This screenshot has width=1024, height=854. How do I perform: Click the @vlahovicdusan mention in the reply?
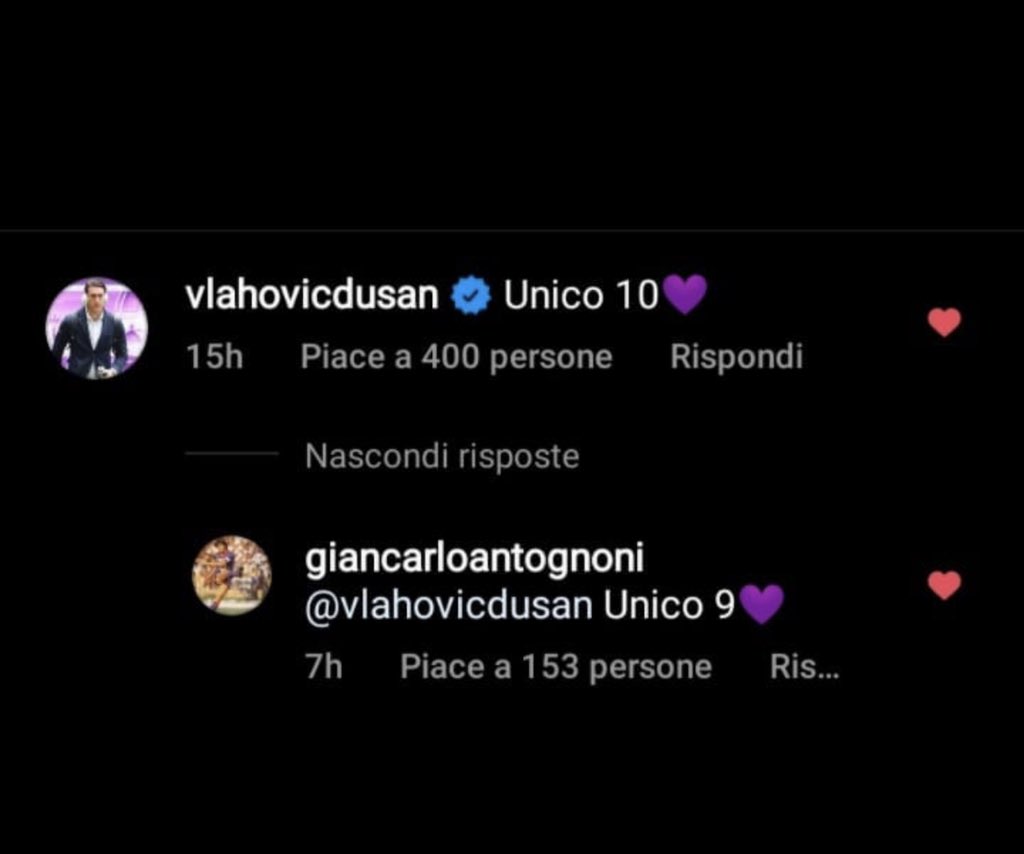point(449,605)
